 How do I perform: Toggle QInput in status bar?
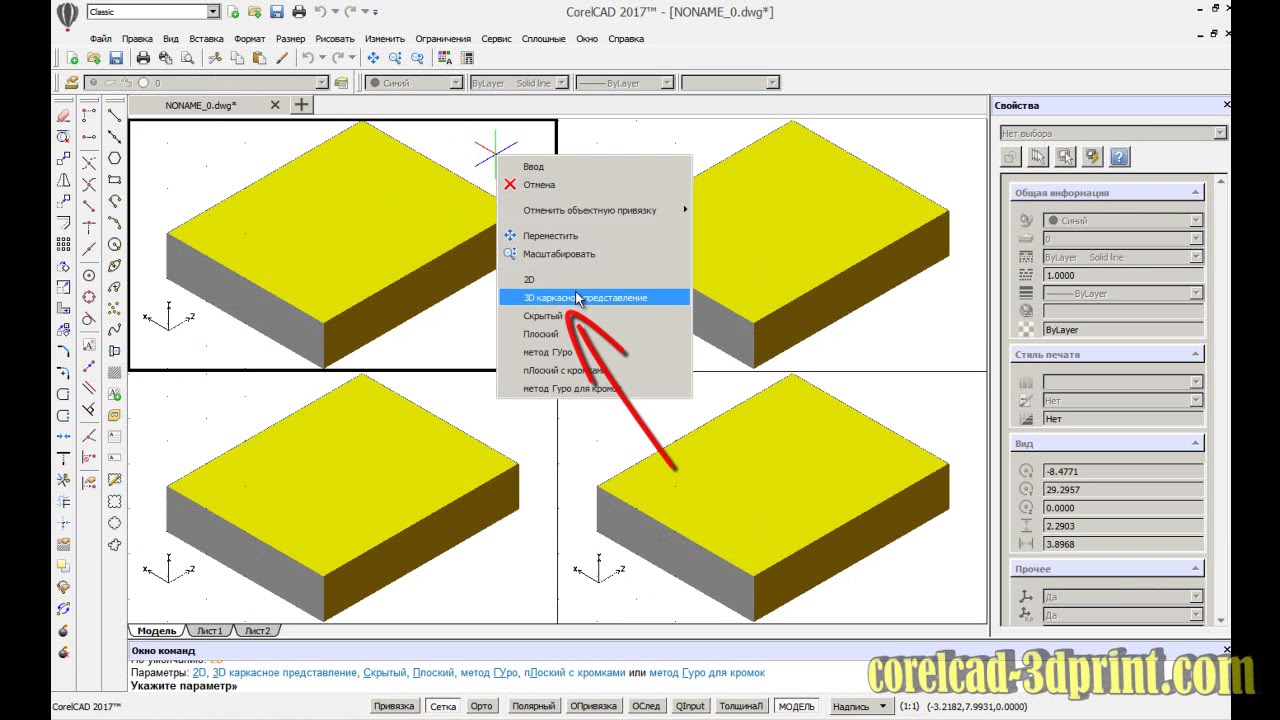[690, 706]
